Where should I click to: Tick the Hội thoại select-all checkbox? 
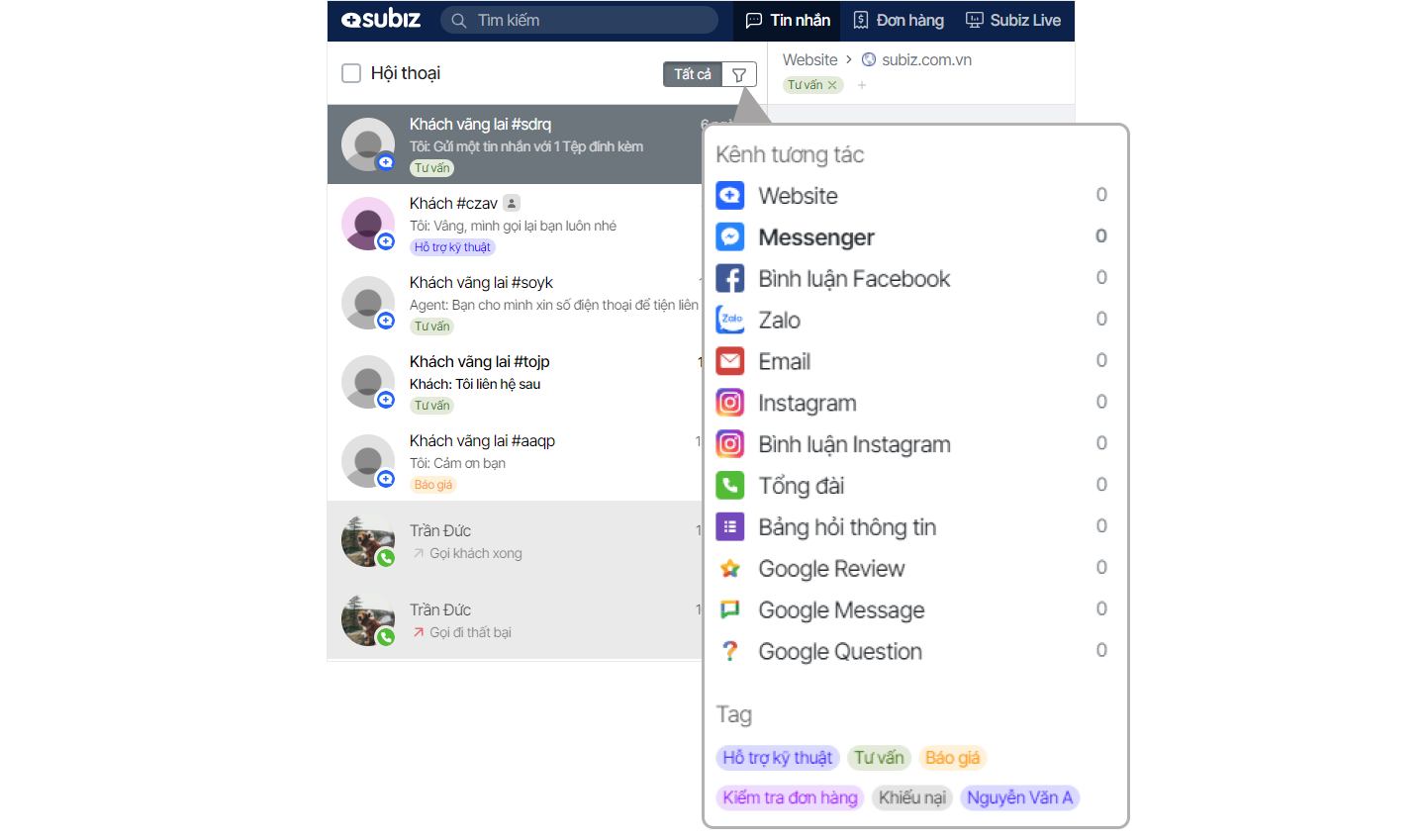point(351,73)
